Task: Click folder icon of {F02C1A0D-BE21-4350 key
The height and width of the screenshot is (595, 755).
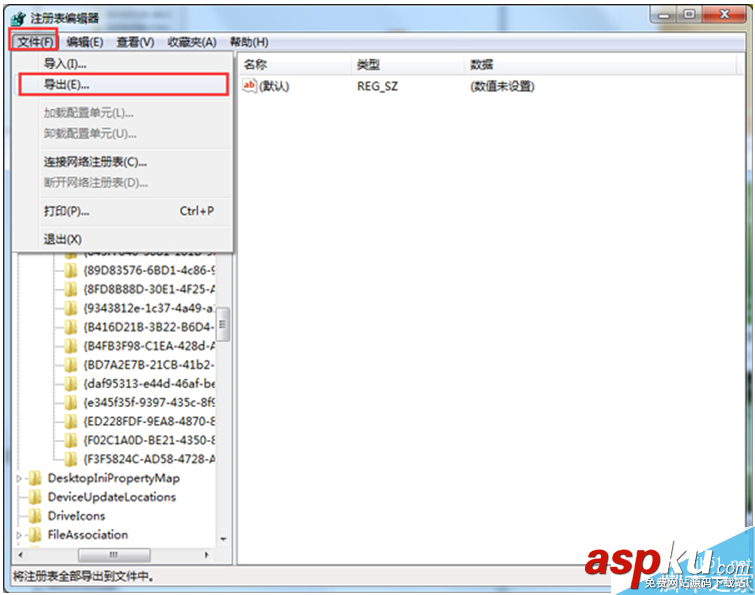Action: 71,440
